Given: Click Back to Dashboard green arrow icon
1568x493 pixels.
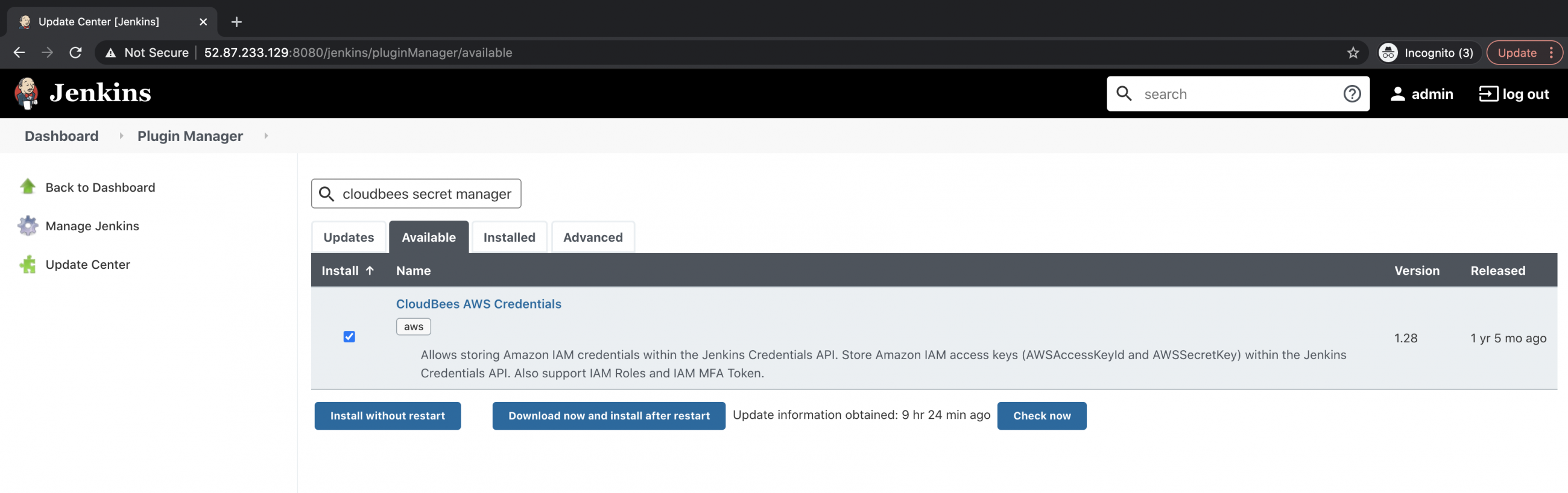Looking at the screenshot, I should pos(27,187).
